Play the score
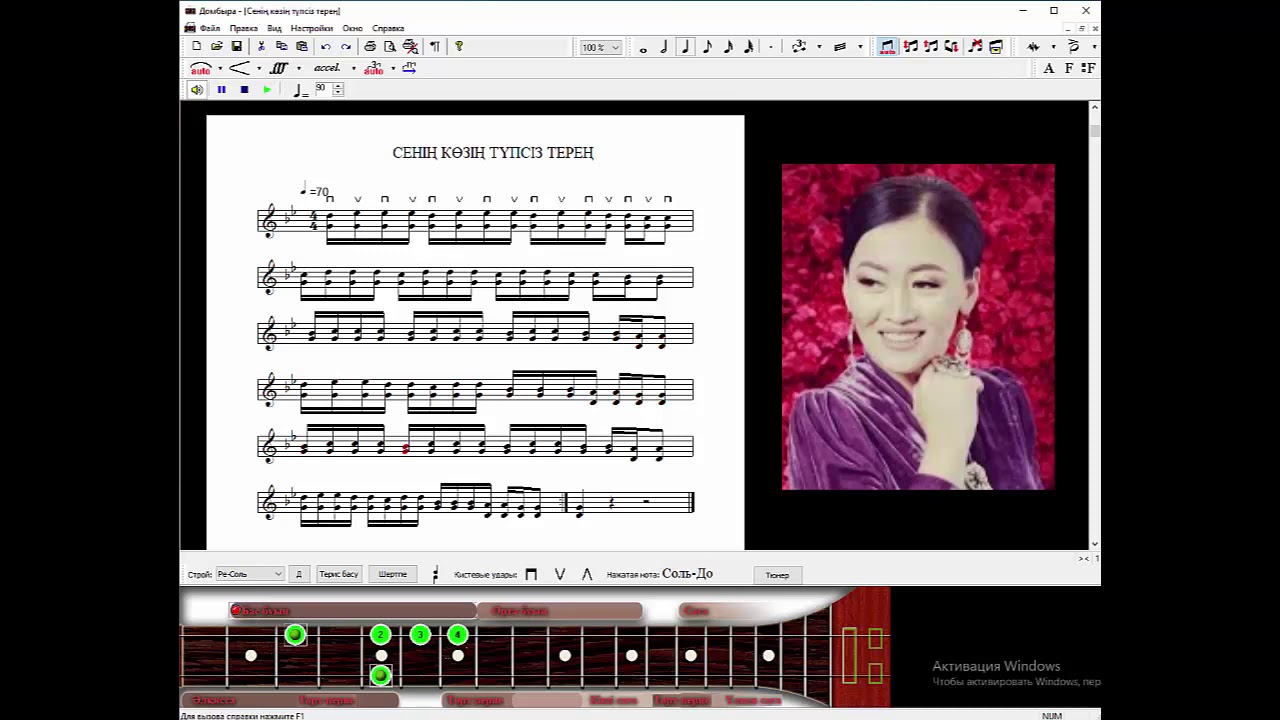 tap(267, 90)
